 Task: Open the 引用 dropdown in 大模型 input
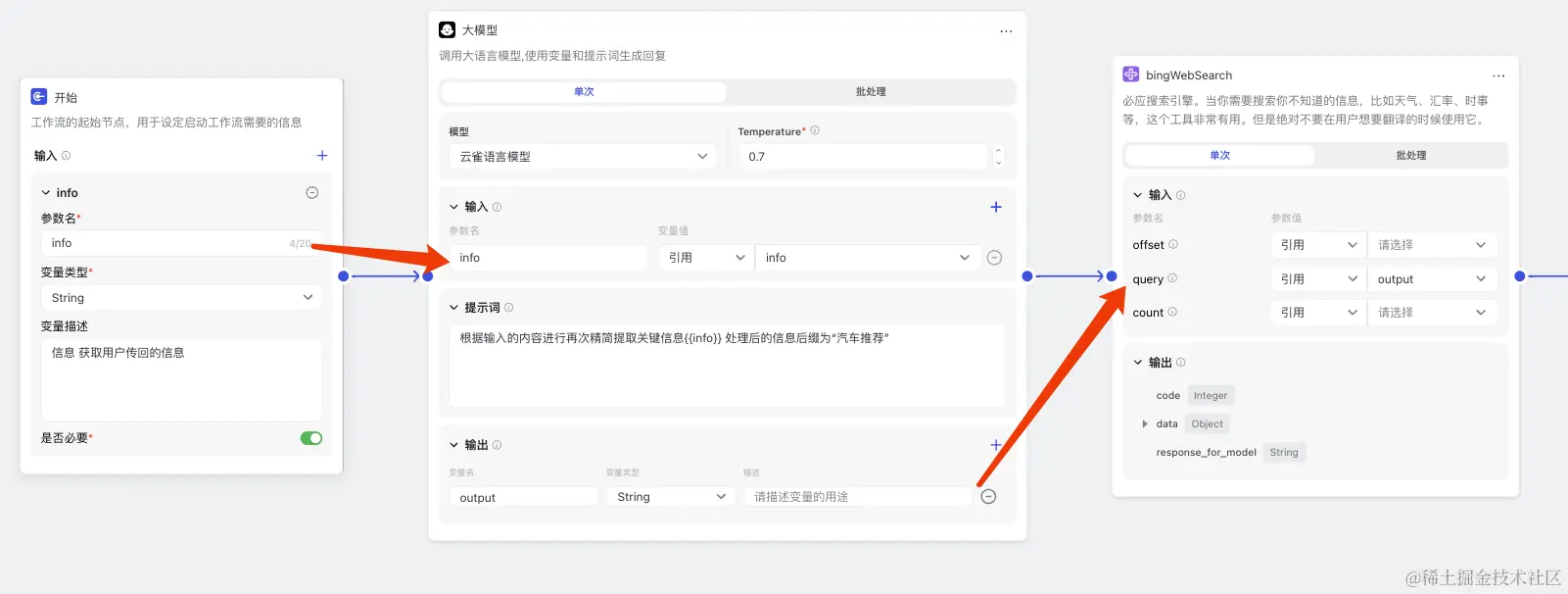pyautogui.click(x=705, y=258)
